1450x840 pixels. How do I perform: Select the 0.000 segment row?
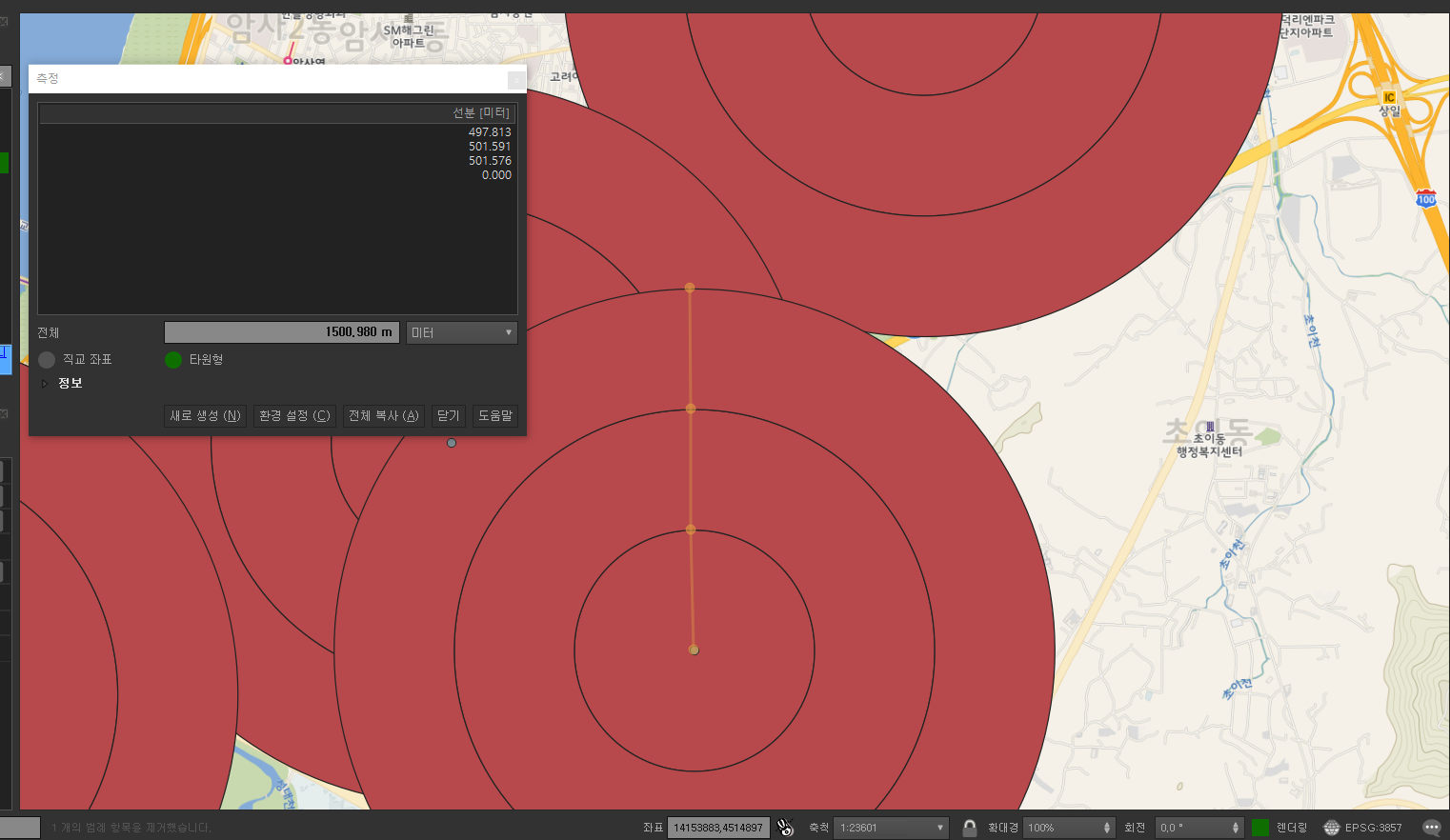coord(277,175)
